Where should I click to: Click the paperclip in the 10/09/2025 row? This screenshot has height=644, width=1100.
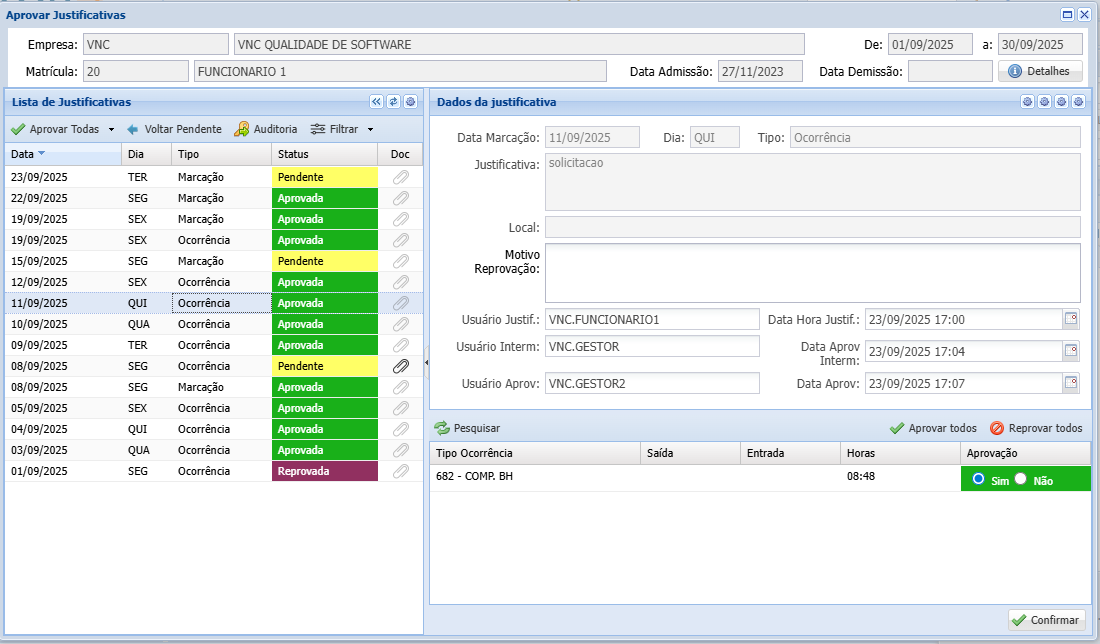(401, 324)
